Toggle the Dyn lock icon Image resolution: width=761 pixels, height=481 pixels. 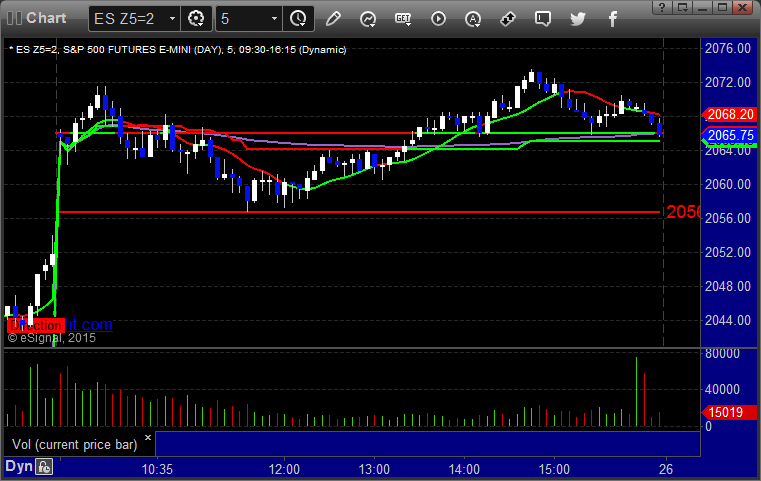tap(44, 467)
